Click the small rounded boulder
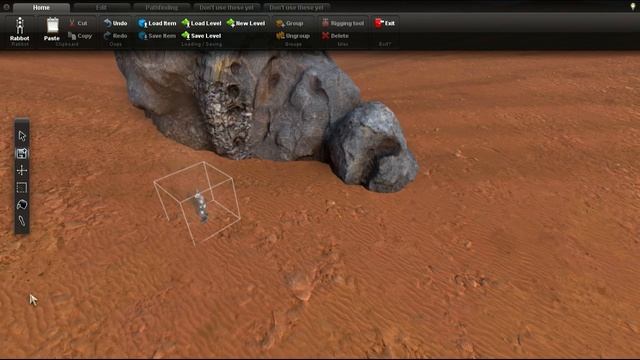The width and height of the screenshot is (640, 360). coord(372,147)
